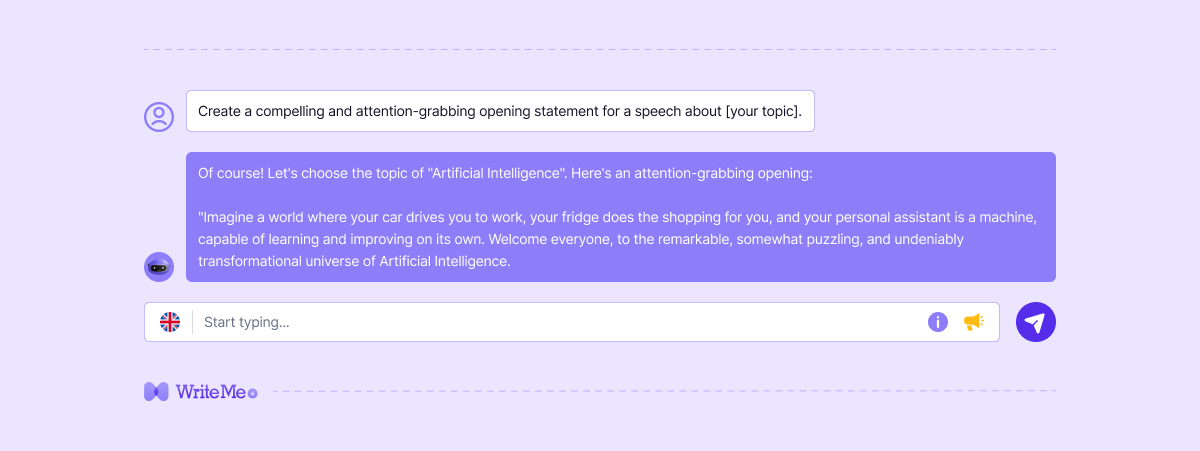Click the user profile avatar icon
The width and height of the screenshot is (1200, 451).
[159, 117]
